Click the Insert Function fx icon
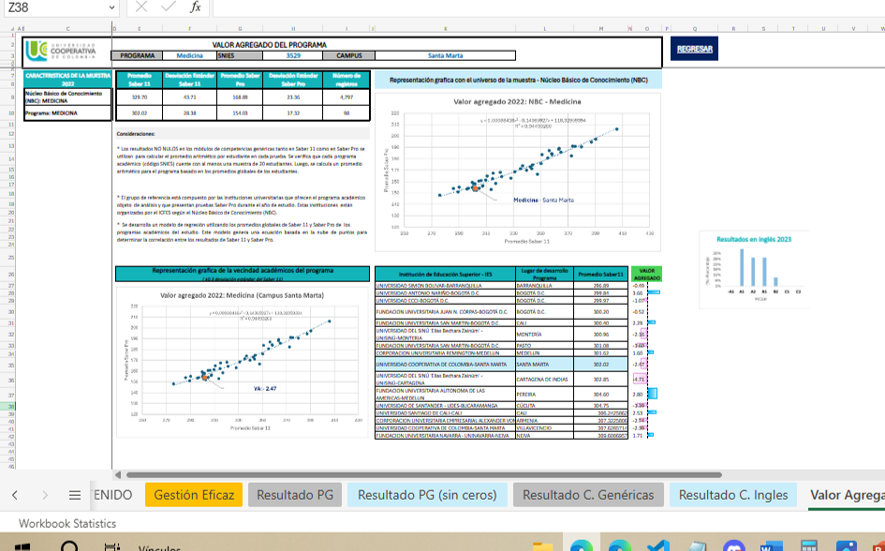The width and height of the screenshot is (885, 551). [195, 7]
